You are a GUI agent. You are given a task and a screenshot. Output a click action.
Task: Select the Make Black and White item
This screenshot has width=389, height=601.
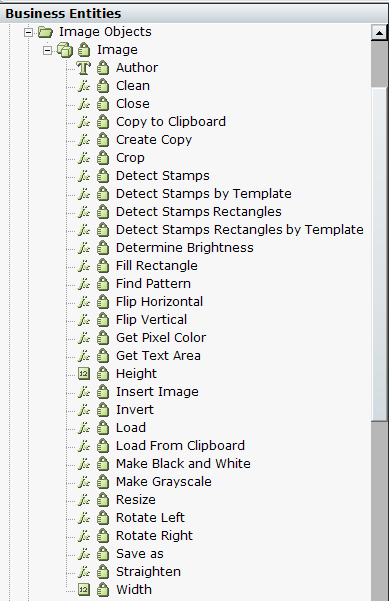pos(183,463)
